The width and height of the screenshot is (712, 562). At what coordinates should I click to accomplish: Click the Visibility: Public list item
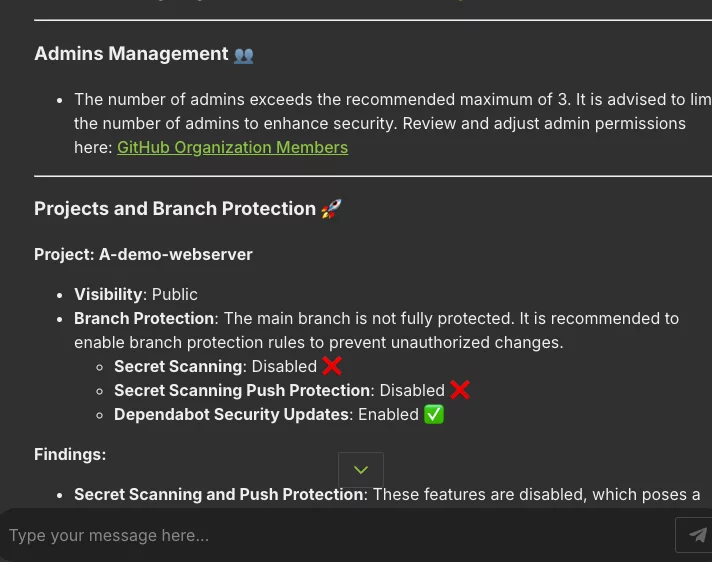[136, 294]
